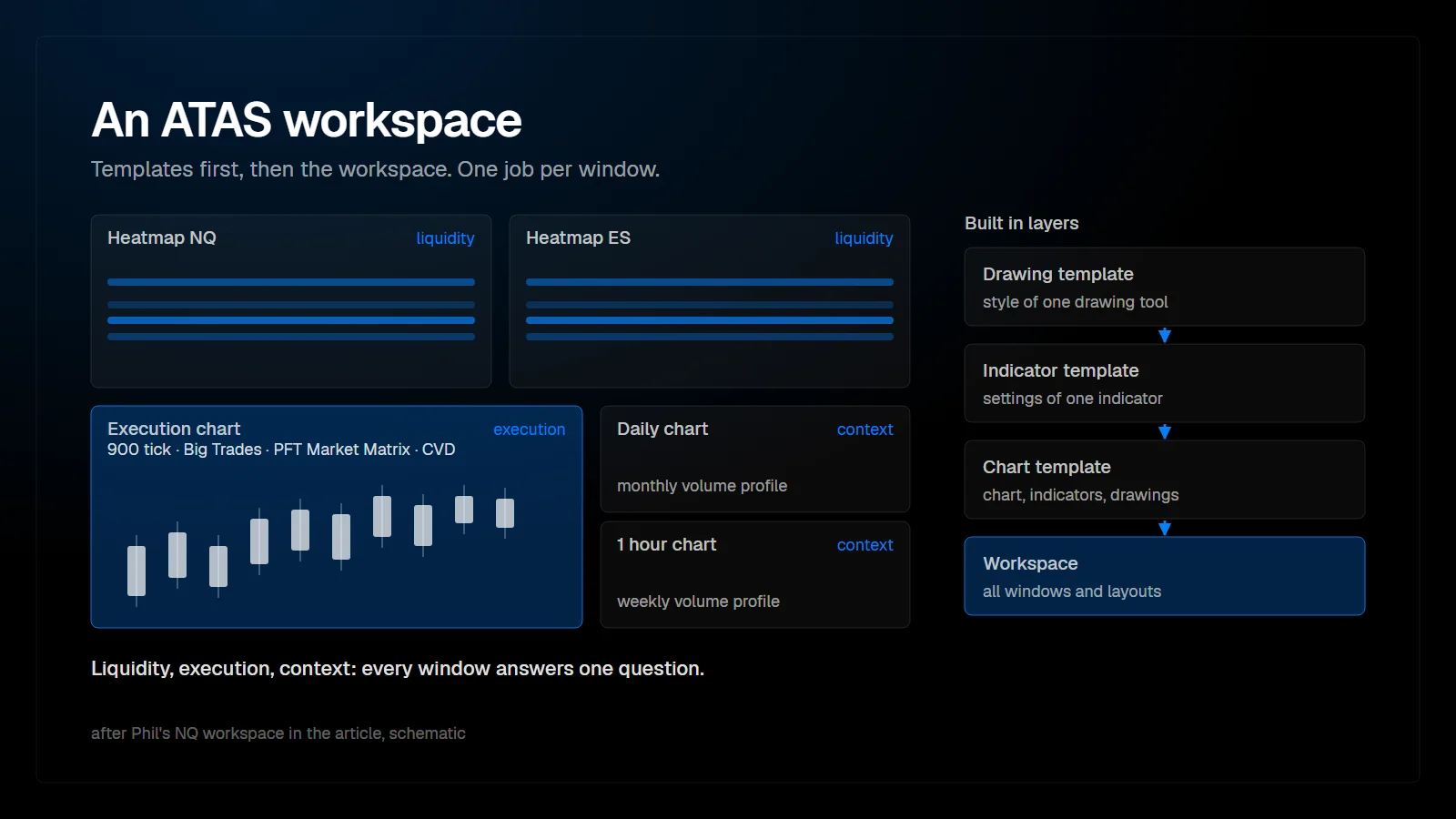
Task: Click the Daily chart window title
Action: click(662, 429)
